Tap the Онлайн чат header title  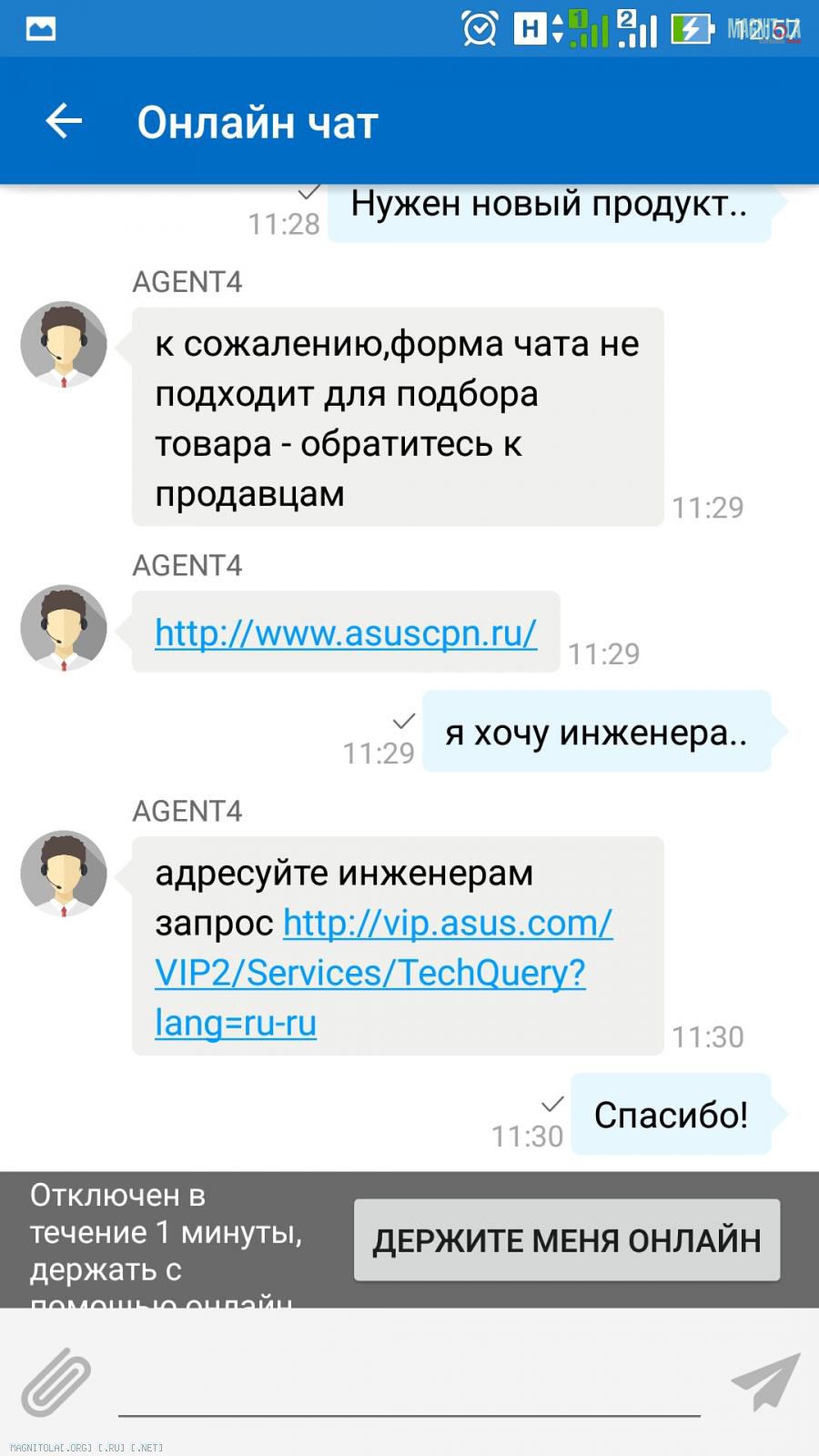tap(258, 122)
